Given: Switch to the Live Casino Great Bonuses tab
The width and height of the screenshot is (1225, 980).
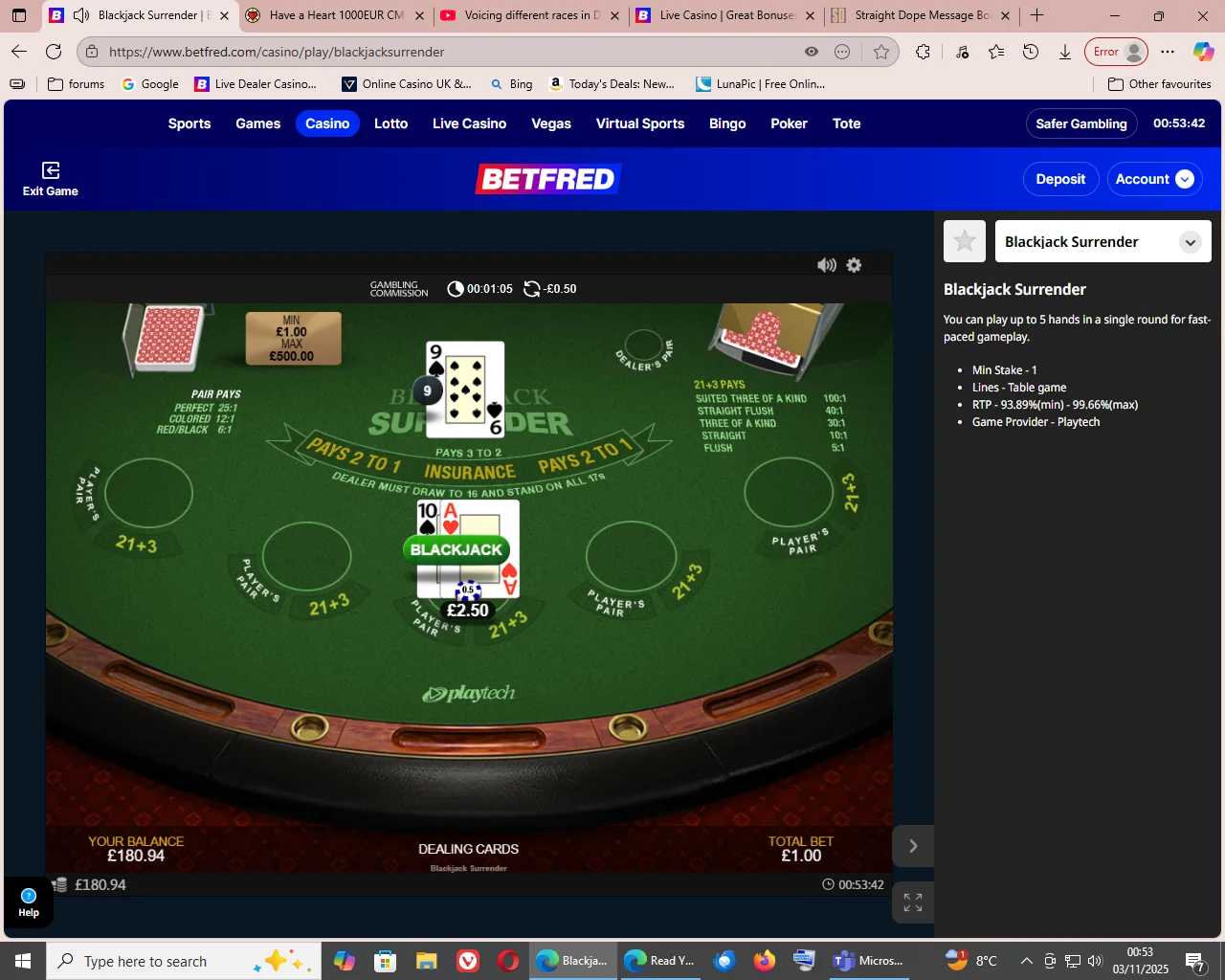Looking at the screenshot, I should coord(725,15).
